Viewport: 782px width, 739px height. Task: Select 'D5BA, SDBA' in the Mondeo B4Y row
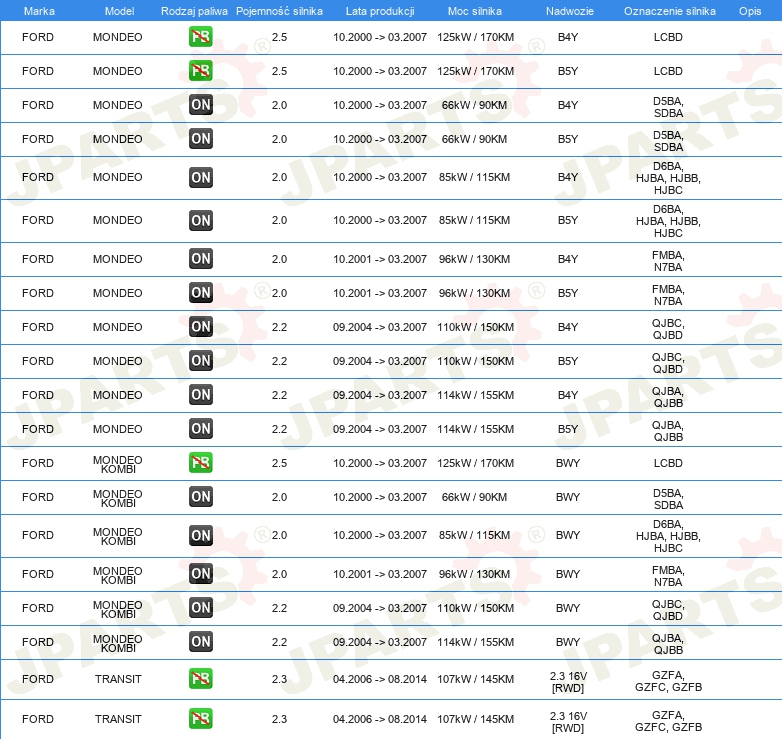668,107
